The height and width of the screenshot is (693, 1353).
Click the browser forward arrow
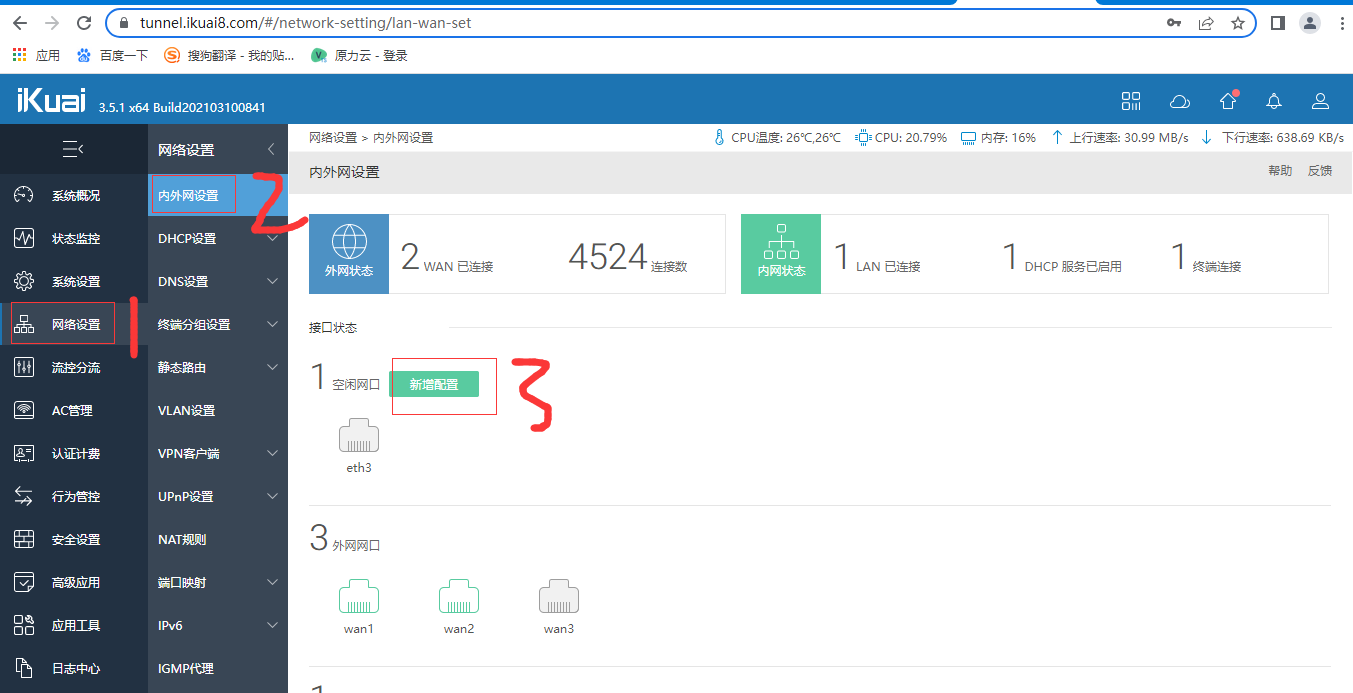coord(52,22)
